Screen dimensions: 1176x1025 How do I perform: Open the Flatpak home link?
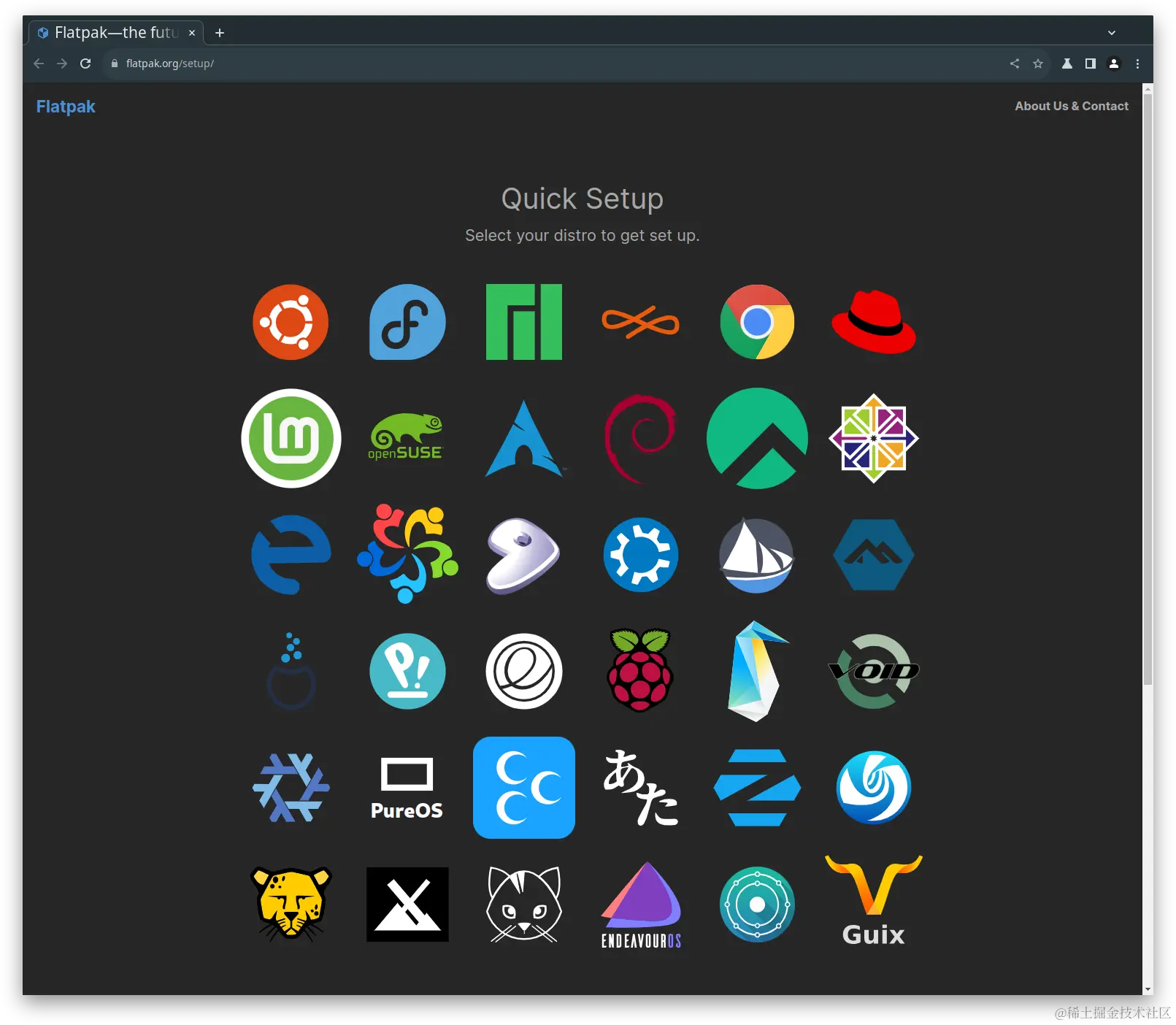click(x=66, y=107)
